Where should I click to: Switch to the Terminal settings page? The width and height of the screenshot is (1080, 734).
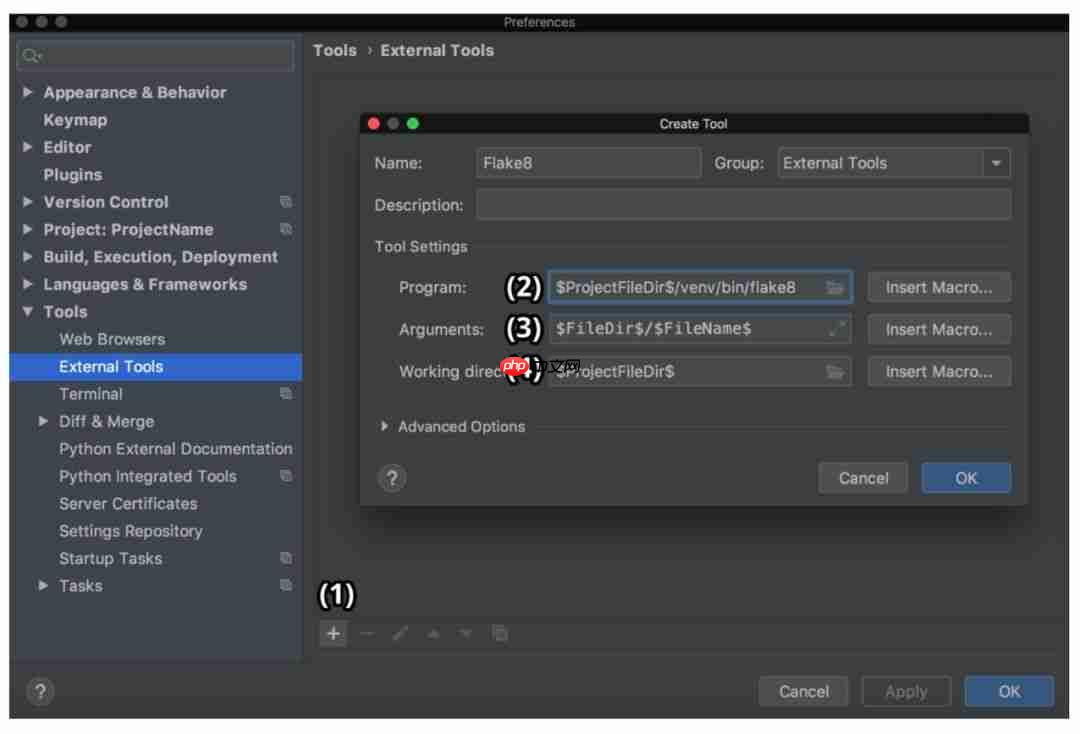91,394
